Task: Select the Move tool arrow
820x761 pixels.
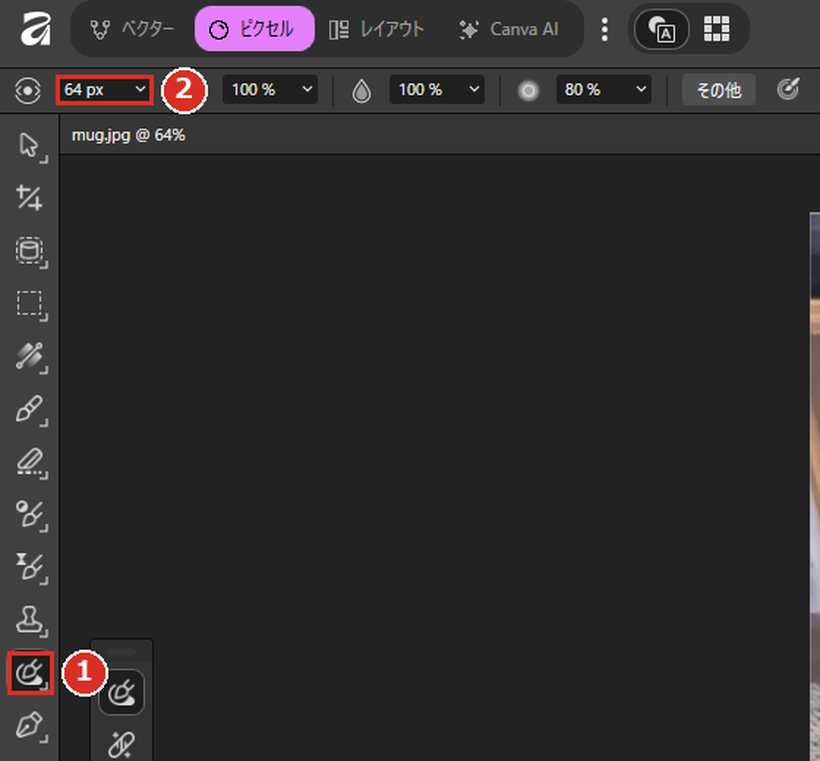Action: coord(30,146)
